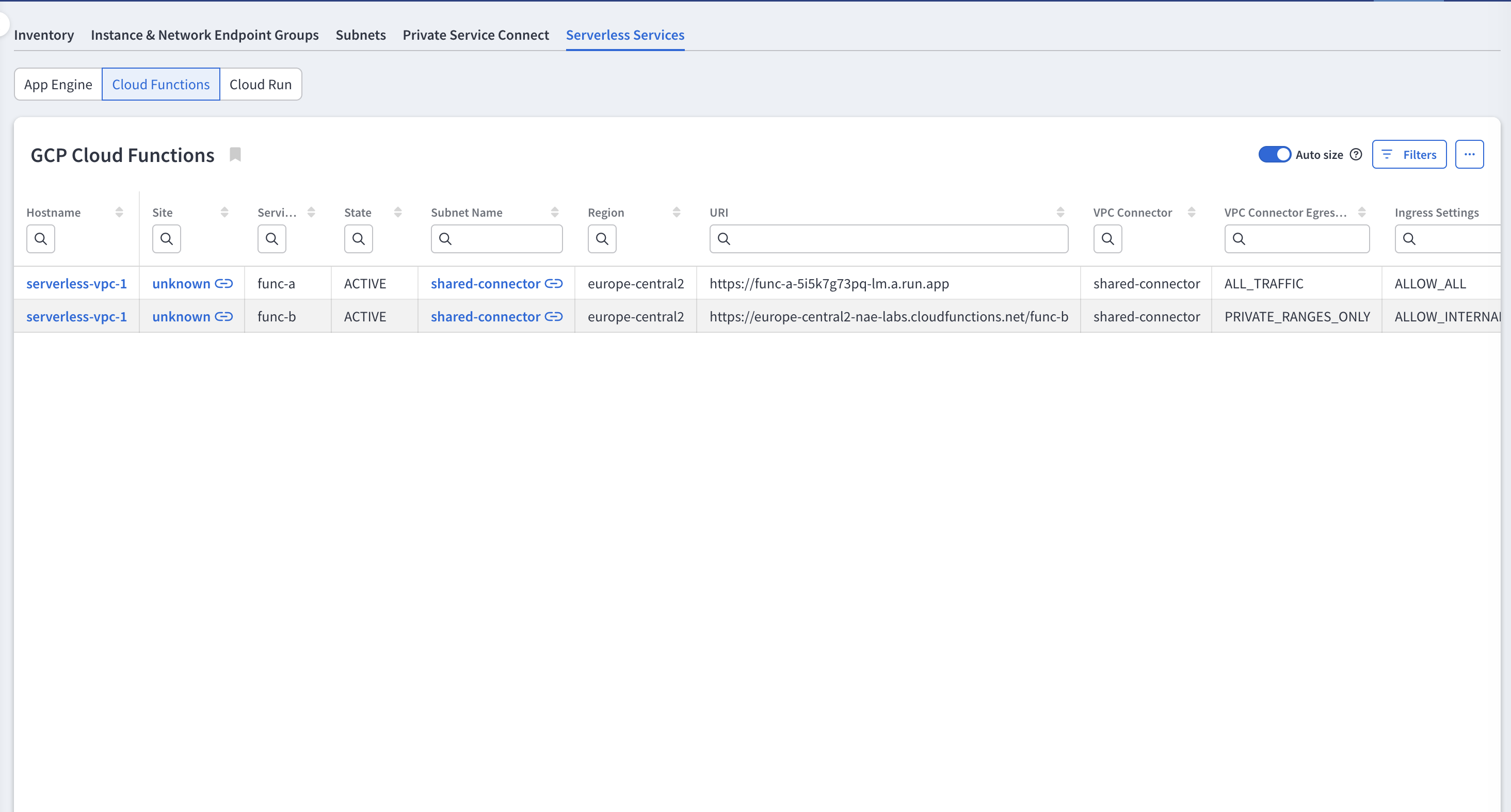Switch to Private Service Connect tab
The width and height of the screenshot is (1511, 812).
pyautogui.click(x=476, y=35)
